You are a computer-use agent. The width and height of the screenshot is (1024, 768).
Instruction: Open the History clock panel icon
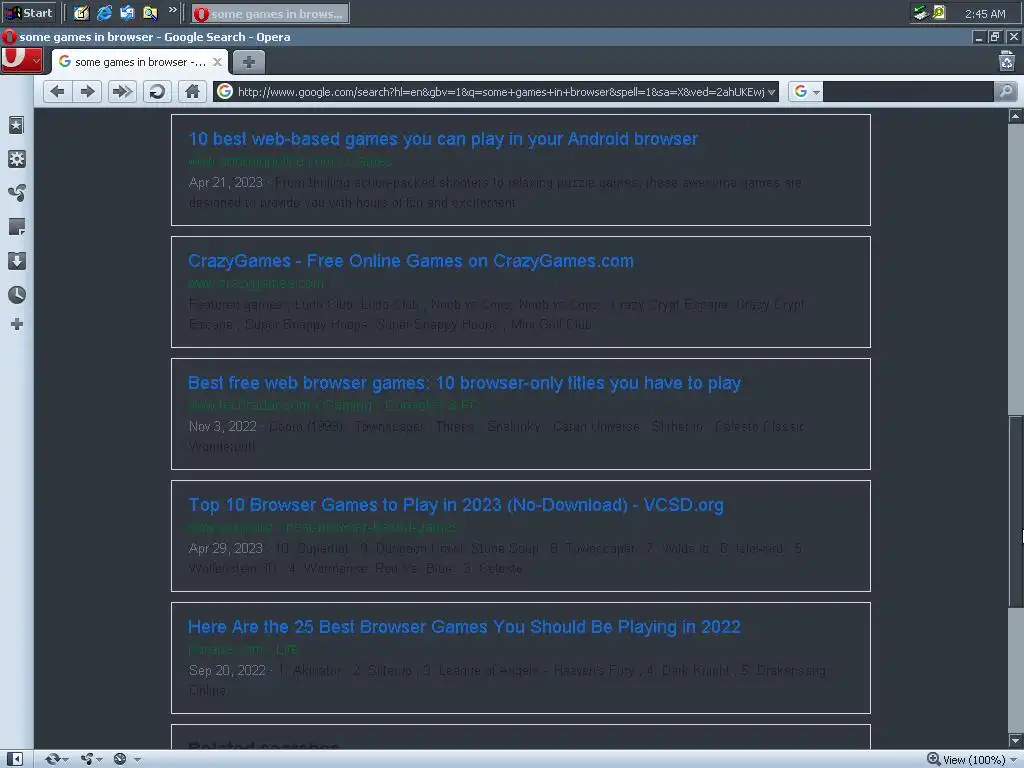click(16, 295)
